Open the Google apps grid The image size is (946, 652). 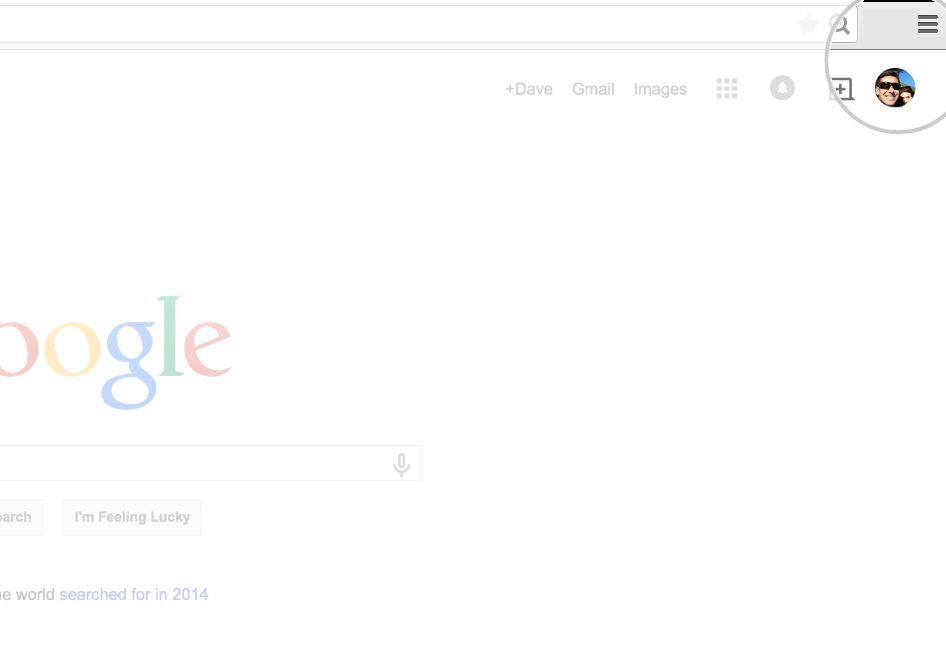point(726,89)
